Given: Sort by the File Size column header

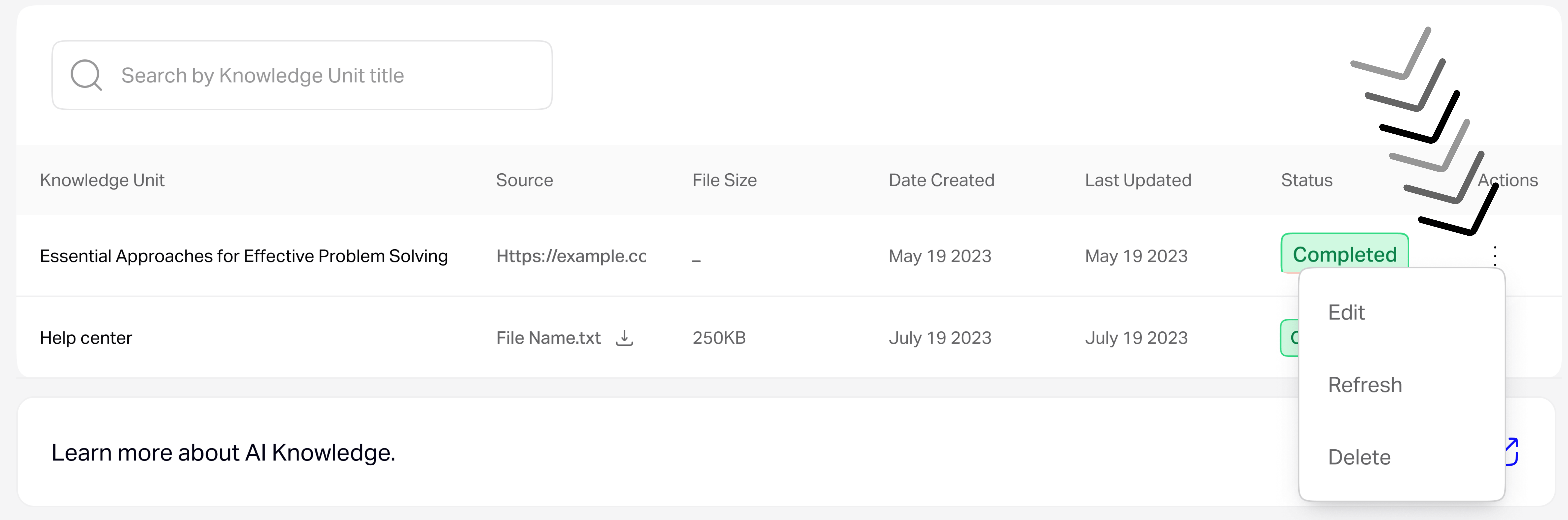Looking at the screenshot, I should [724, 180].
